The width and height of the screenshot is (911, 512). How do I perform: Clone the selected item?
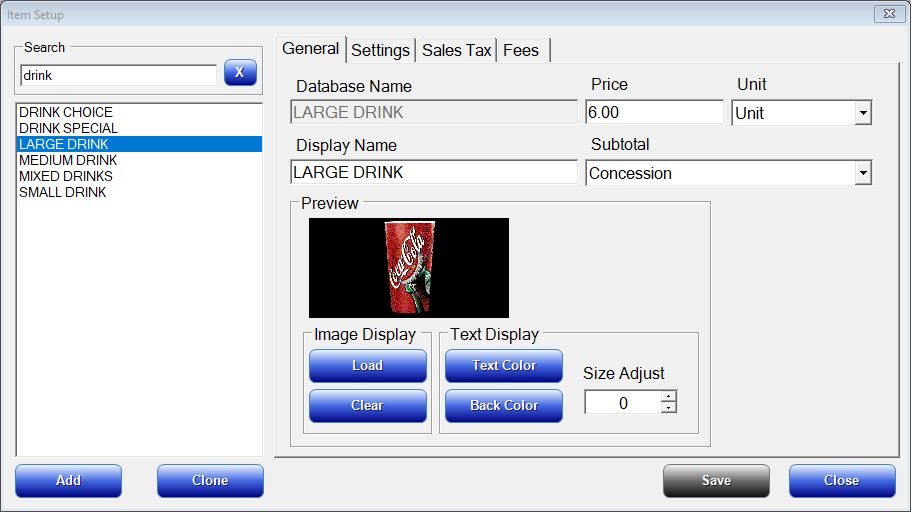pyautogui.click(x=210, y=481)
